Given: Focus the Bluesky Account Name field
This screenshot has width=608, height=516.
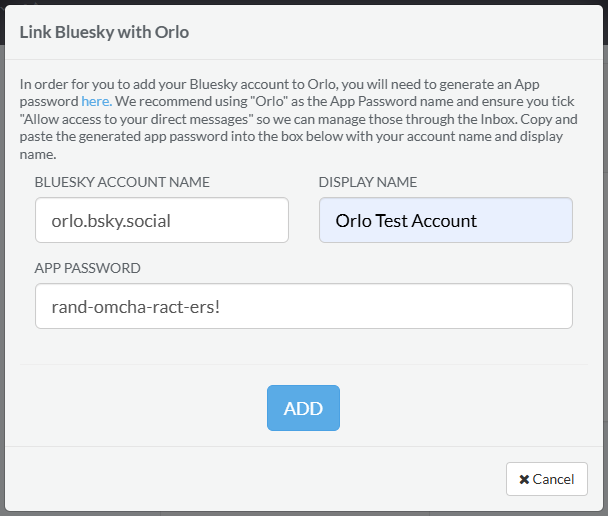Looking at the screenshot, I should (x=161, y=220).
